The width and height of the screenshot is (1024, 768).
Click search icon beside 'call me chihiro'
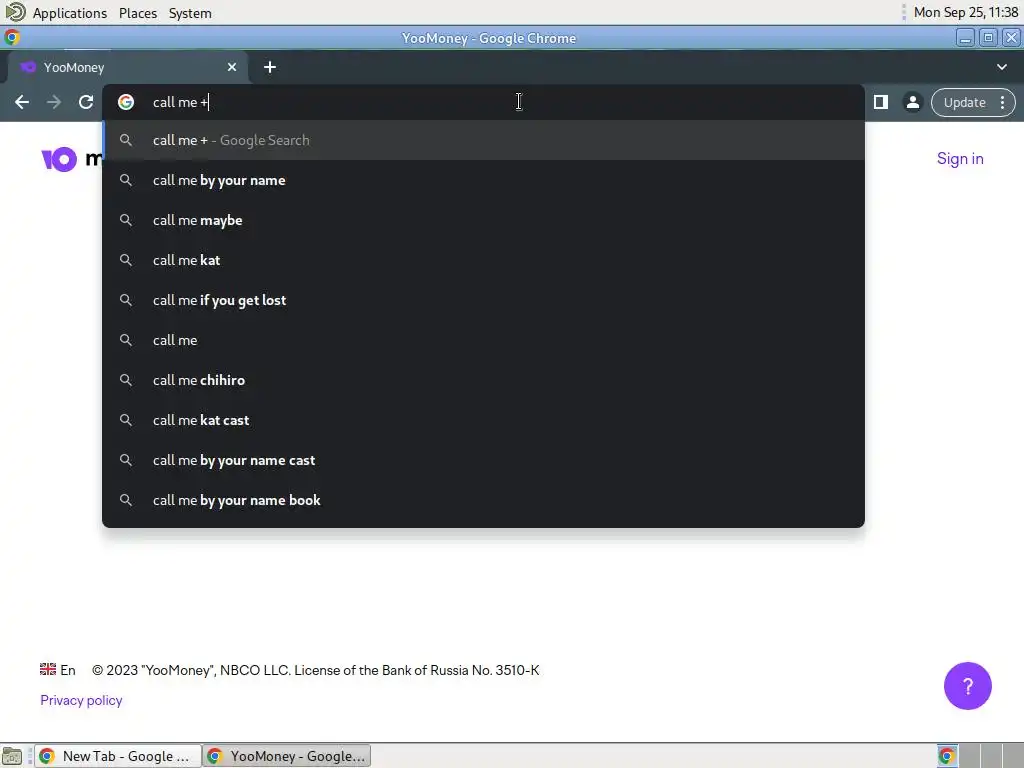126,380
